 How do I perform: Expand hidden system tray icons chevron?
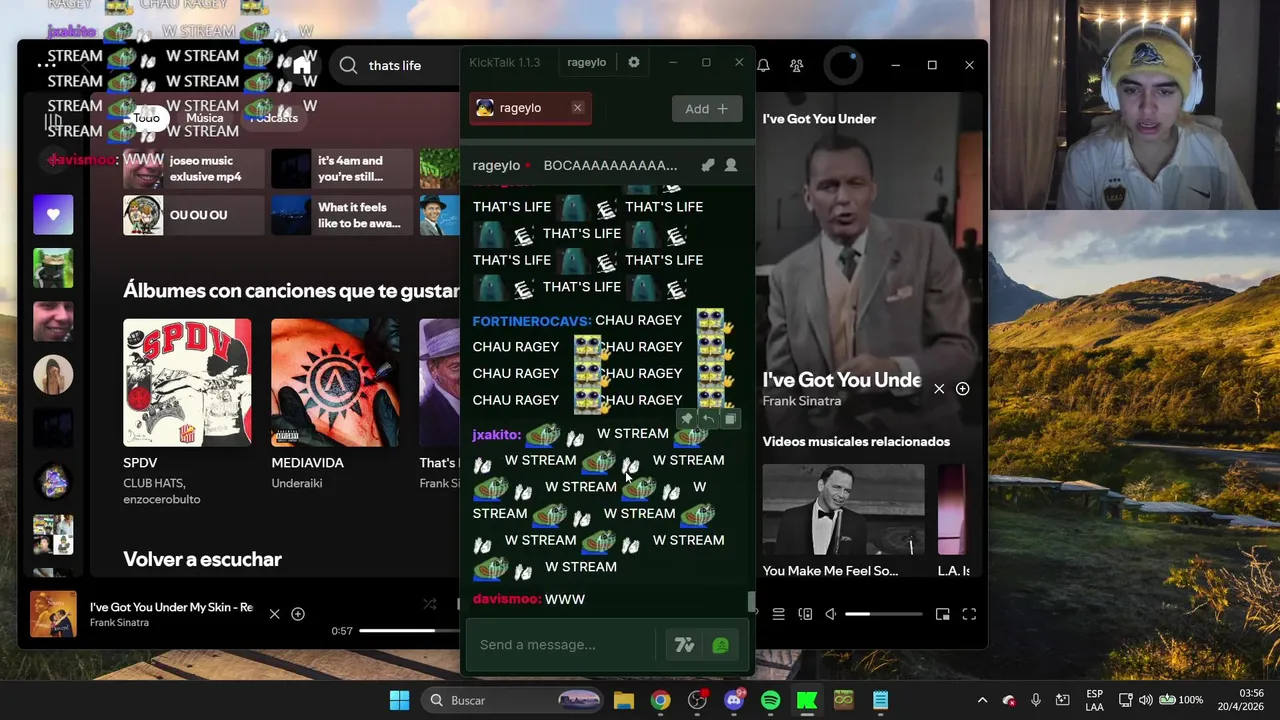pos(982,700)
